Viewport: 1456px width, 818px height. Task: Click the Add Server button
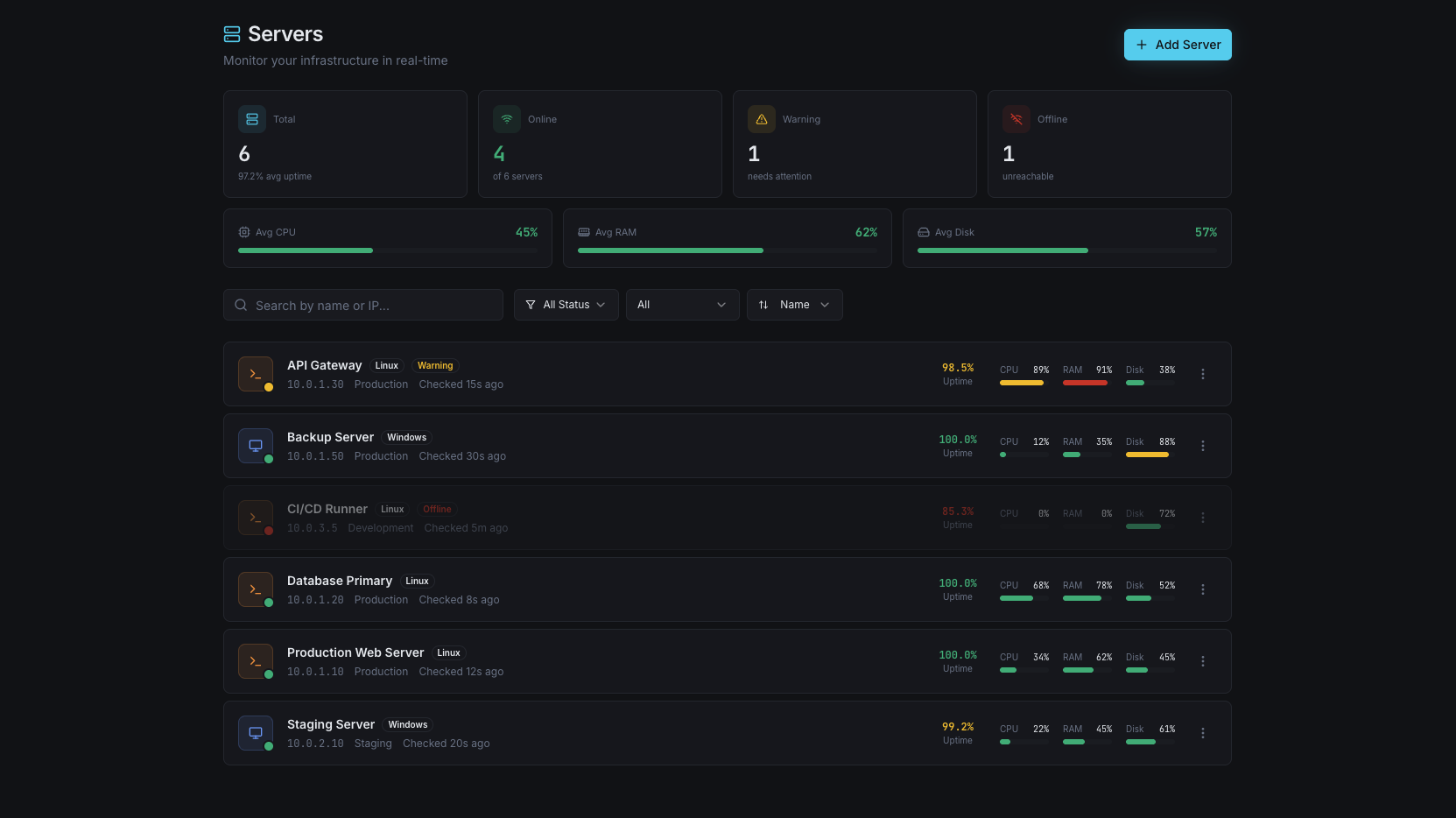[1177, 45]
